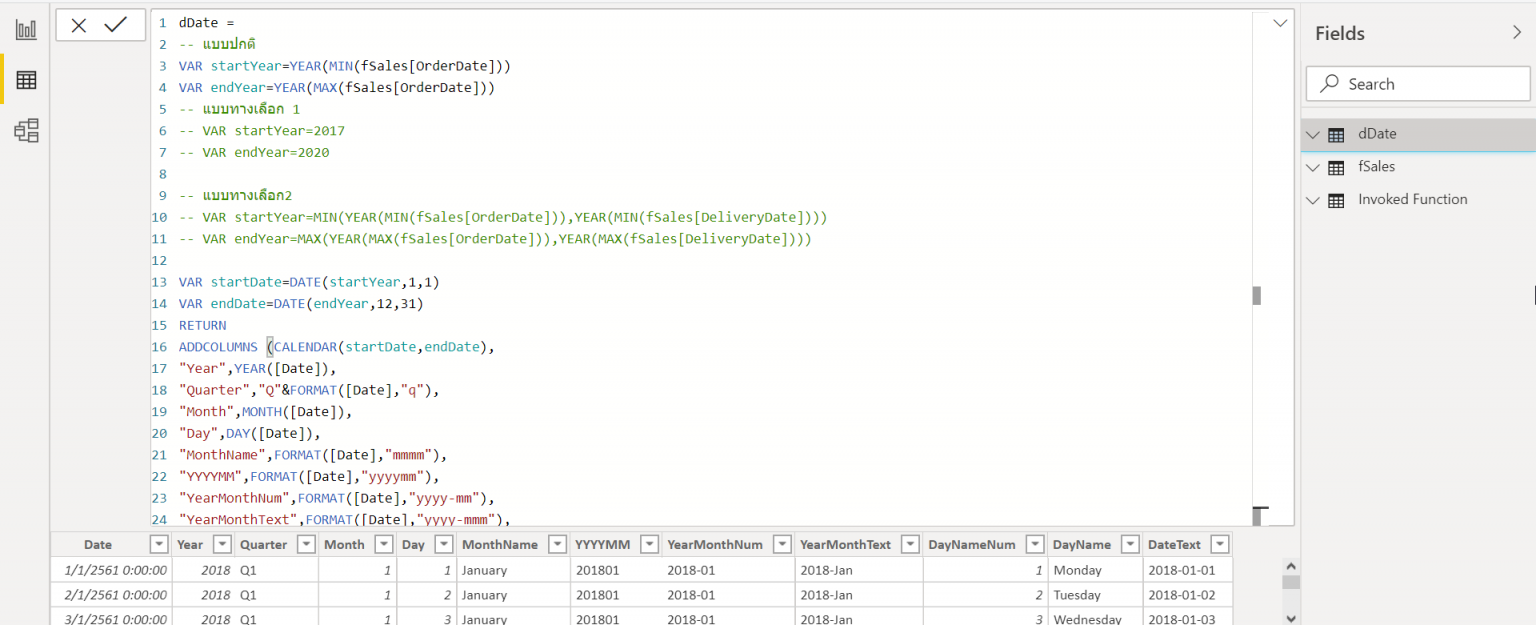Open DayNameNum column filter dropdown
Image resolution: width=1536 pixels, height=625 pixels.
1034,545
